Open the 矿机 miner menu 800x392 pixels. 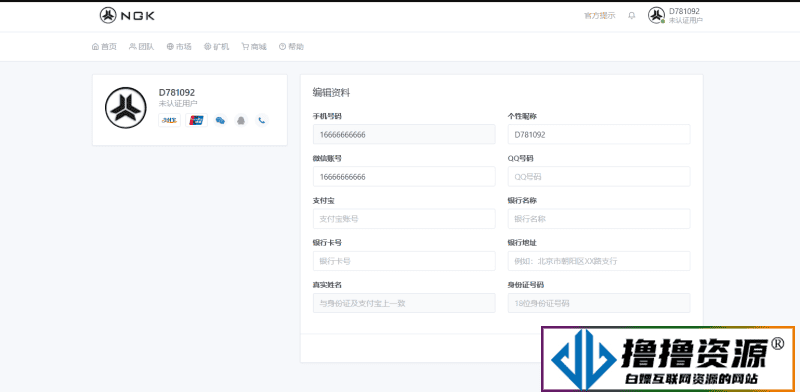(x=216, y=46)
